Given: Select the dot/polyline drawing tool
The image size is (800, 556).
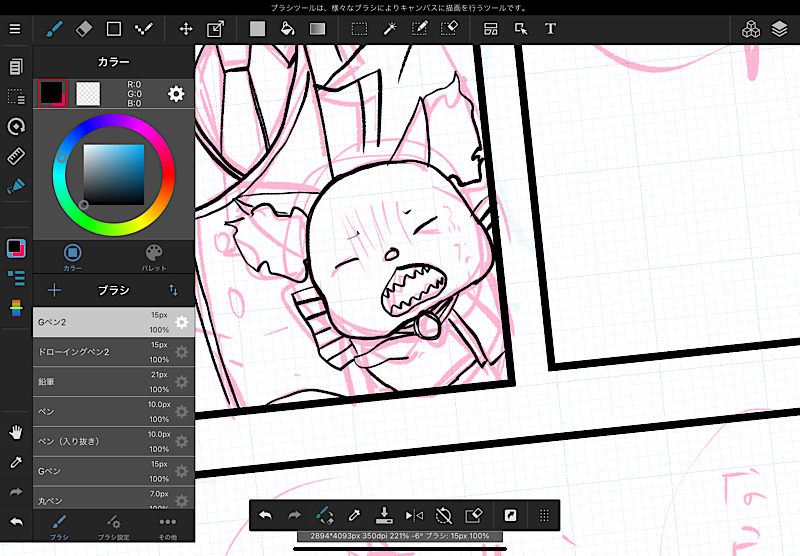Looking at the screenshot, I should pyautogui.click(x=143, y=29).
